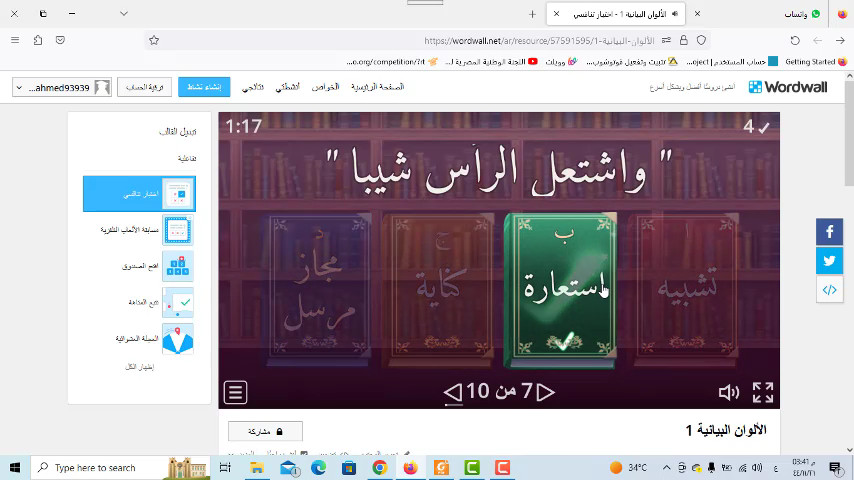Open a new browser tab
The image size is (854, 480).
coord(532,14)
